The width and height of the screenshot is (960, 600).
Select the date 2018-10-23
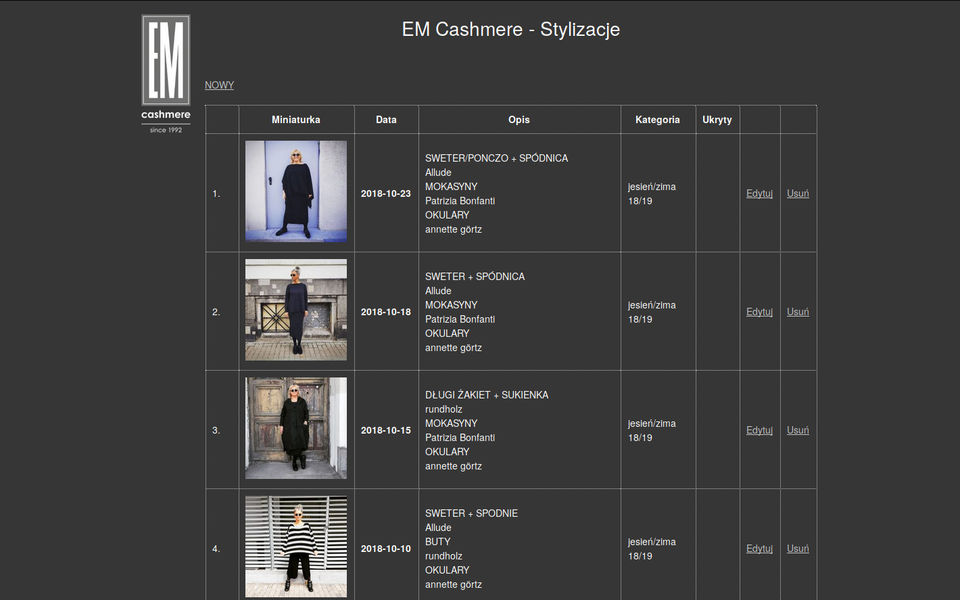coord(386,193)
